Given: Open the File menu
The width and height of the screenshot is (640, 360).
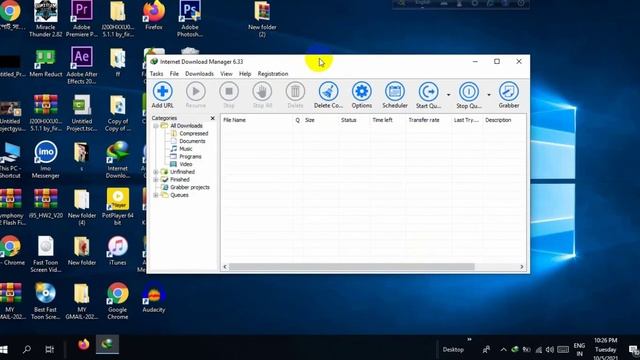Looking at the screenshot, I should click(x=174, y=74).
